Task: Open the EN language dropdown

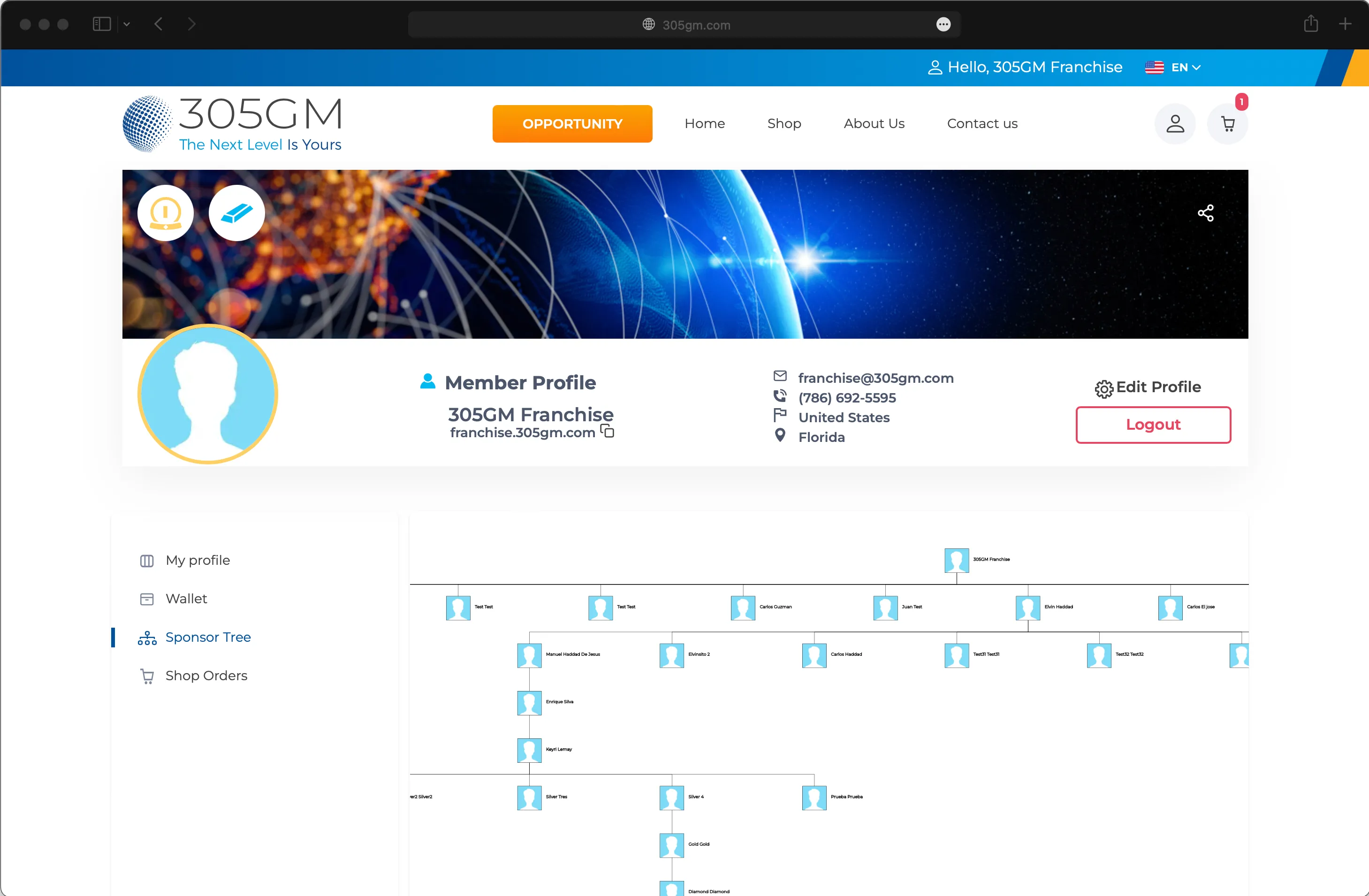Action: (1173, 67)
